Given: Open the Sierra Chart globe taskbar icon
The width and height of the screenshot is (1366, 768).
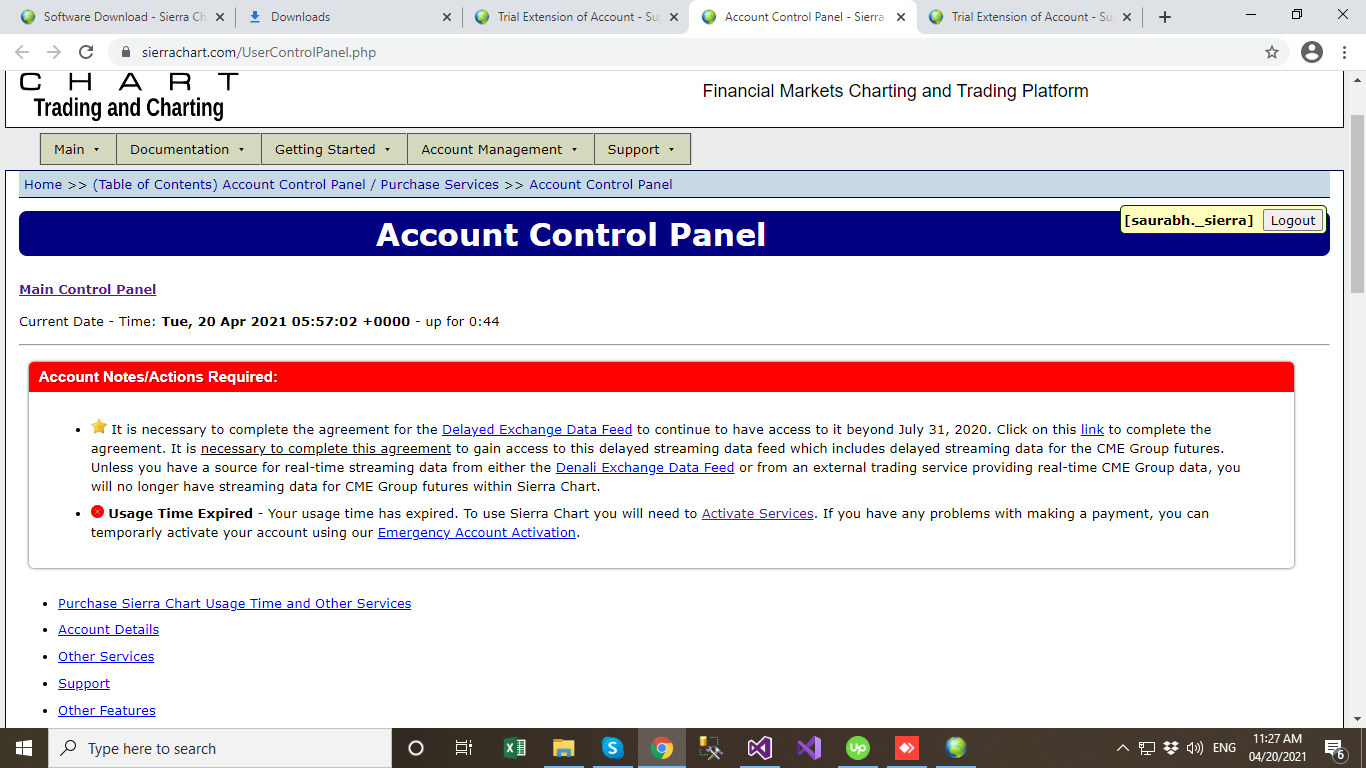Looking at the screenshot, I should point(955,748).
